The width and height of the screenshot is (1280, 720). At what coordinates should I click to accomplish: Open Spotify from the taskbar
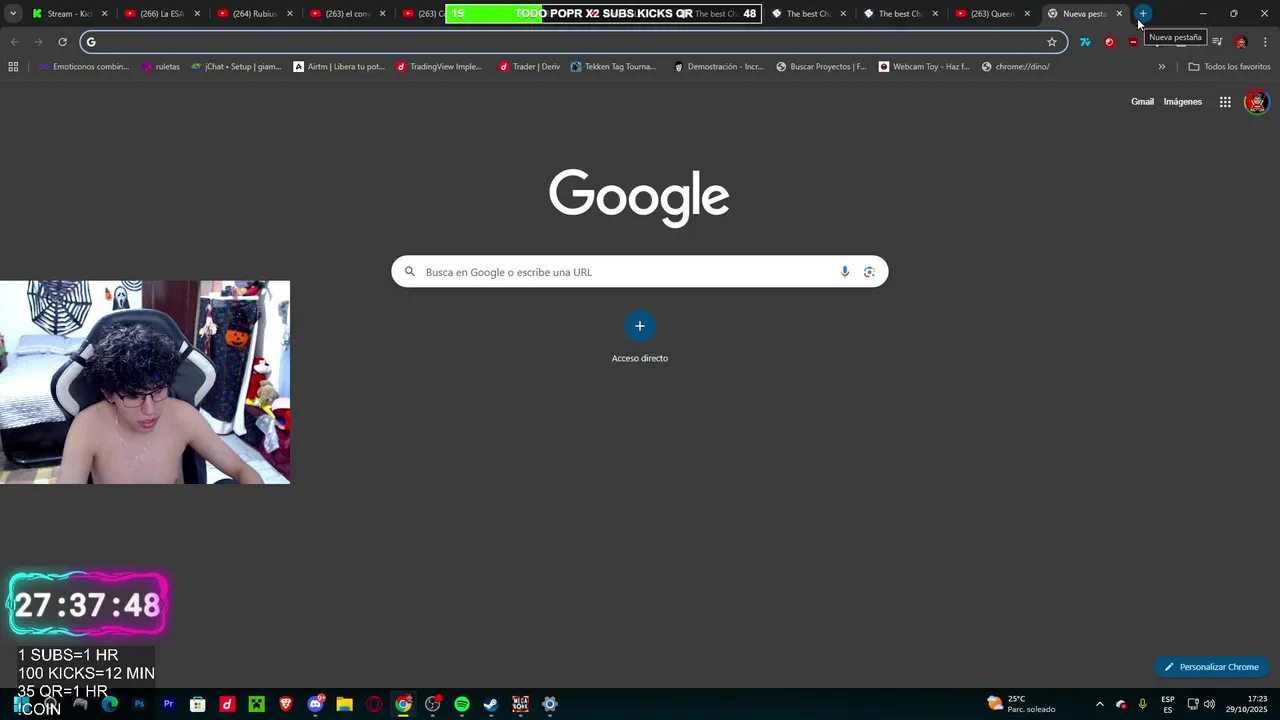coord(461,704)
